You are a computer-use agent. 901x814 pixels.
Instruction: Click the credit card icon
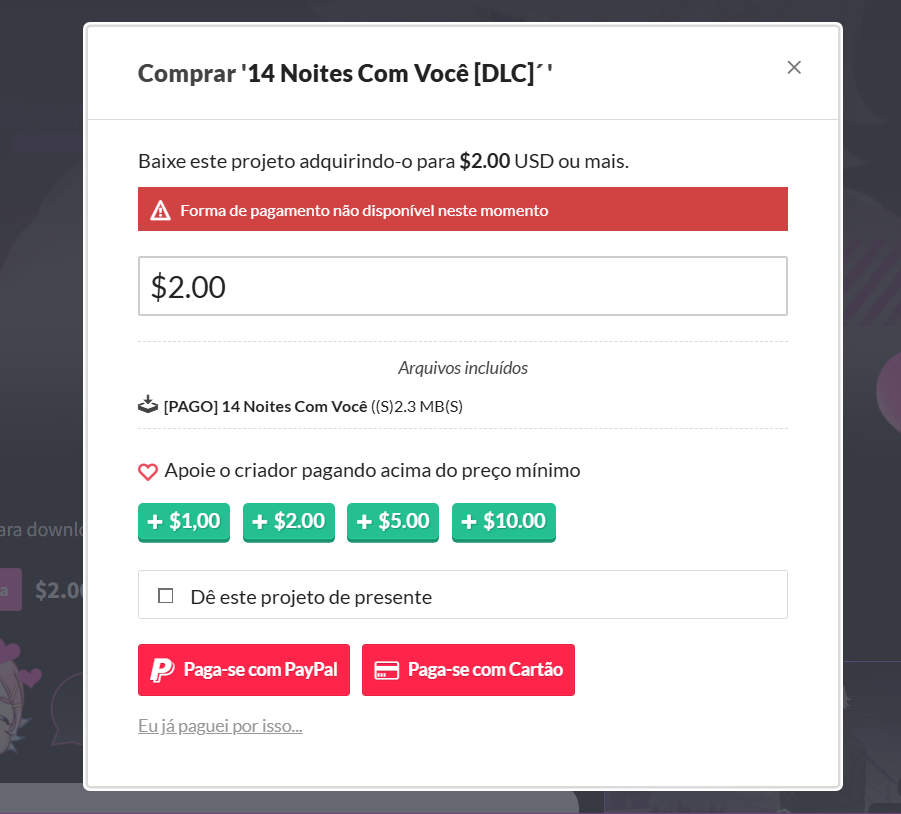[x=386, y=670]
